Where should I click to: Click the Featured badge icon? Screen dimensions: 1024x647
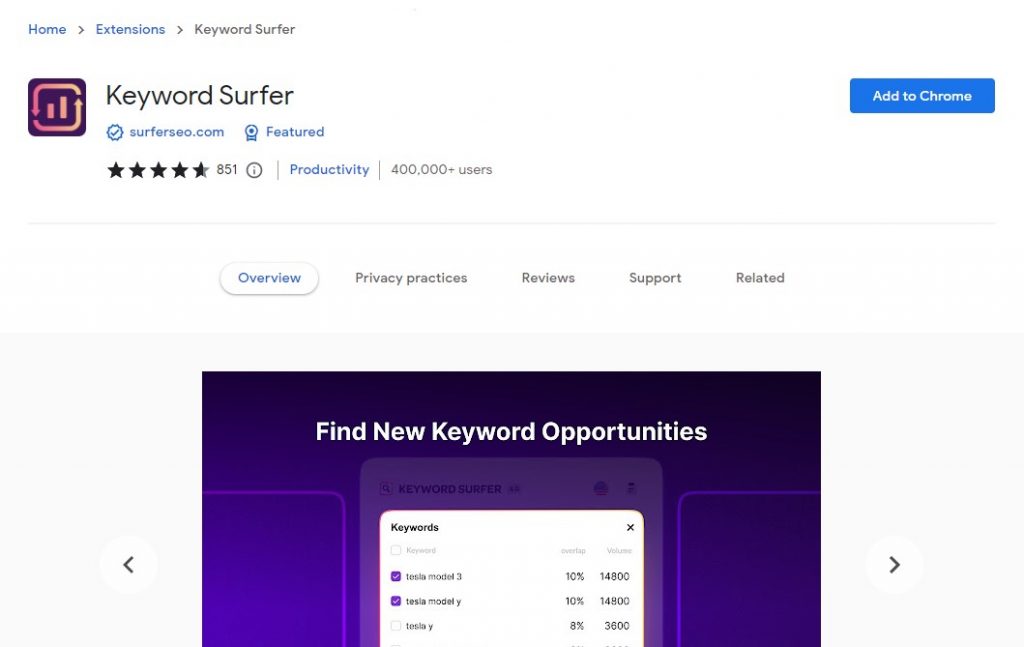pyautogui.click(x=251, y=132)
